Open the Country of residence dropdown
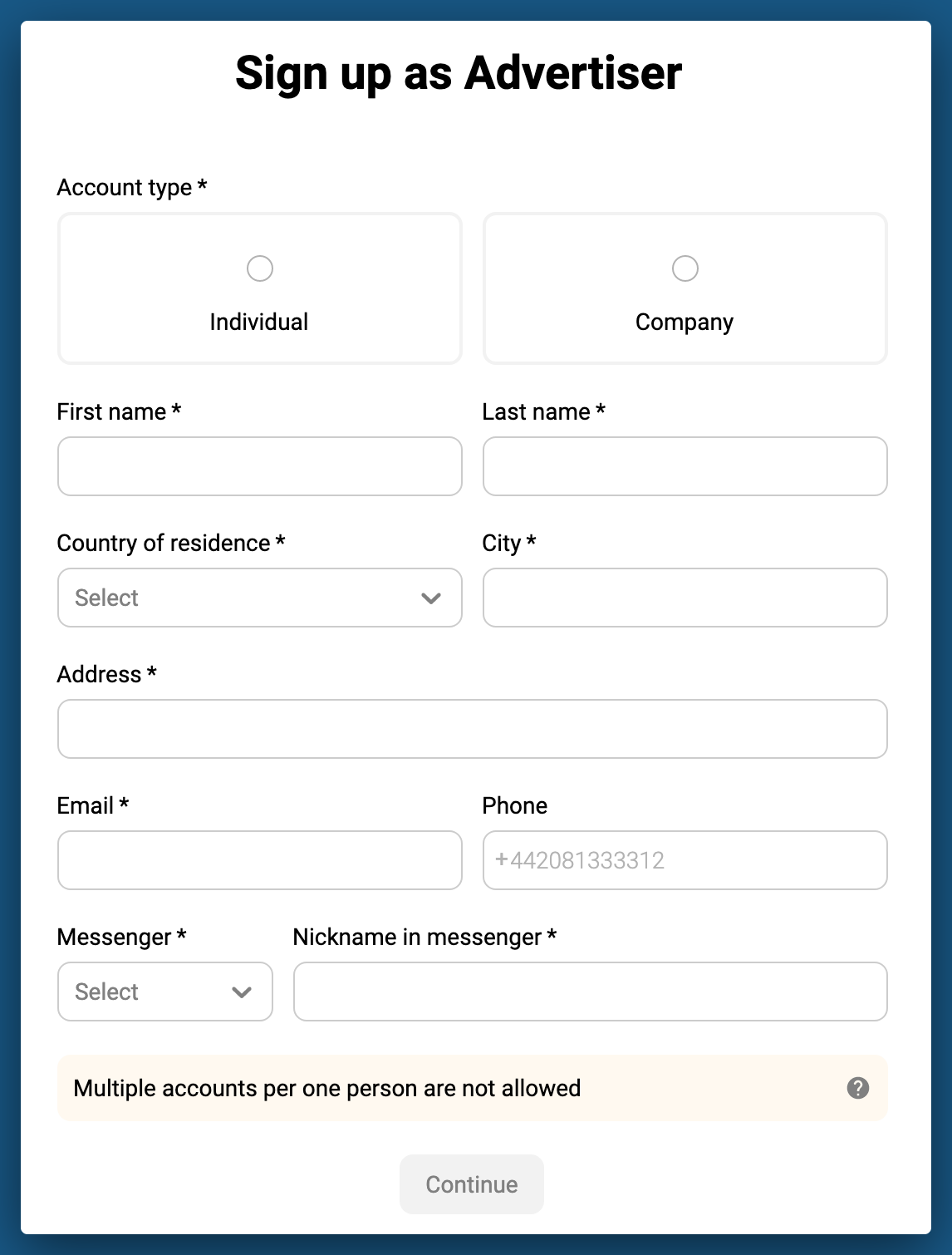 tap(260, 598)
